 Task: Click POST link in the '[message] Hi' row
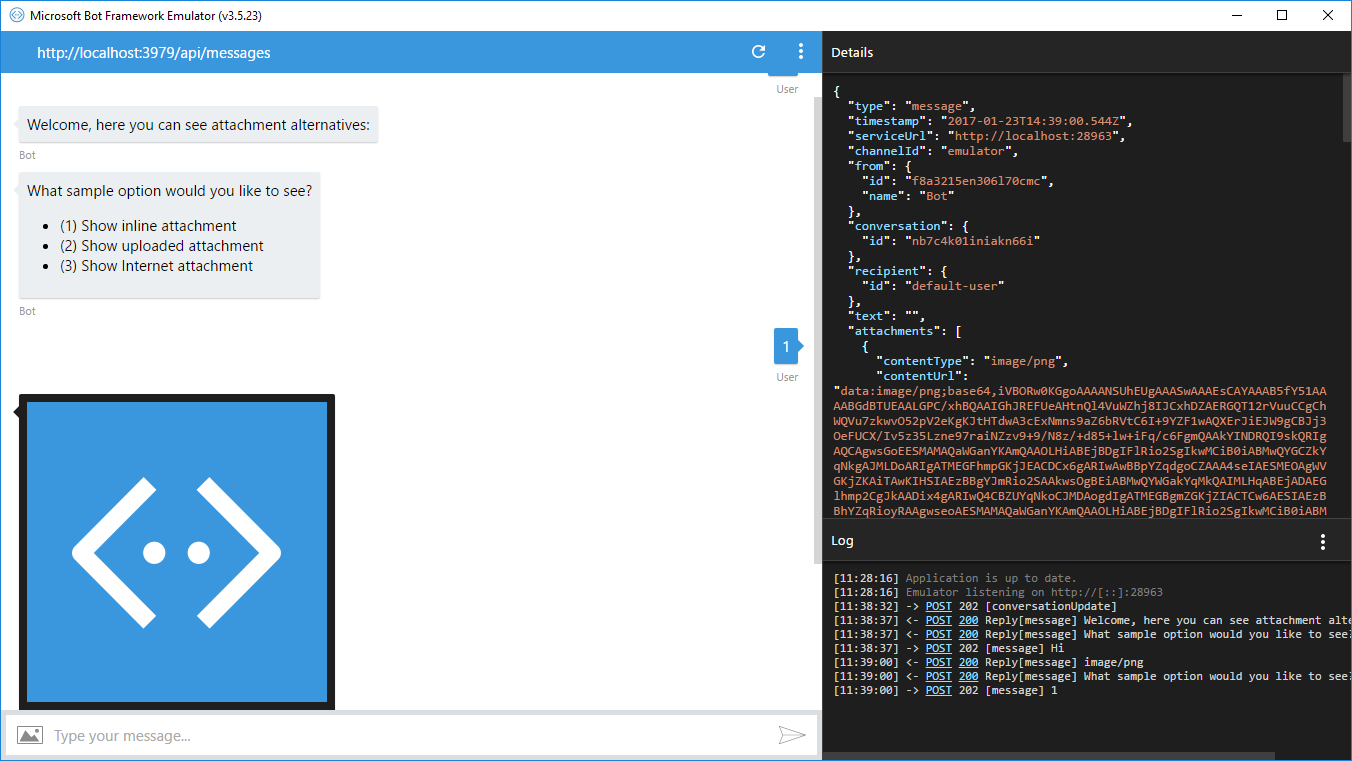tap(938, 648)
